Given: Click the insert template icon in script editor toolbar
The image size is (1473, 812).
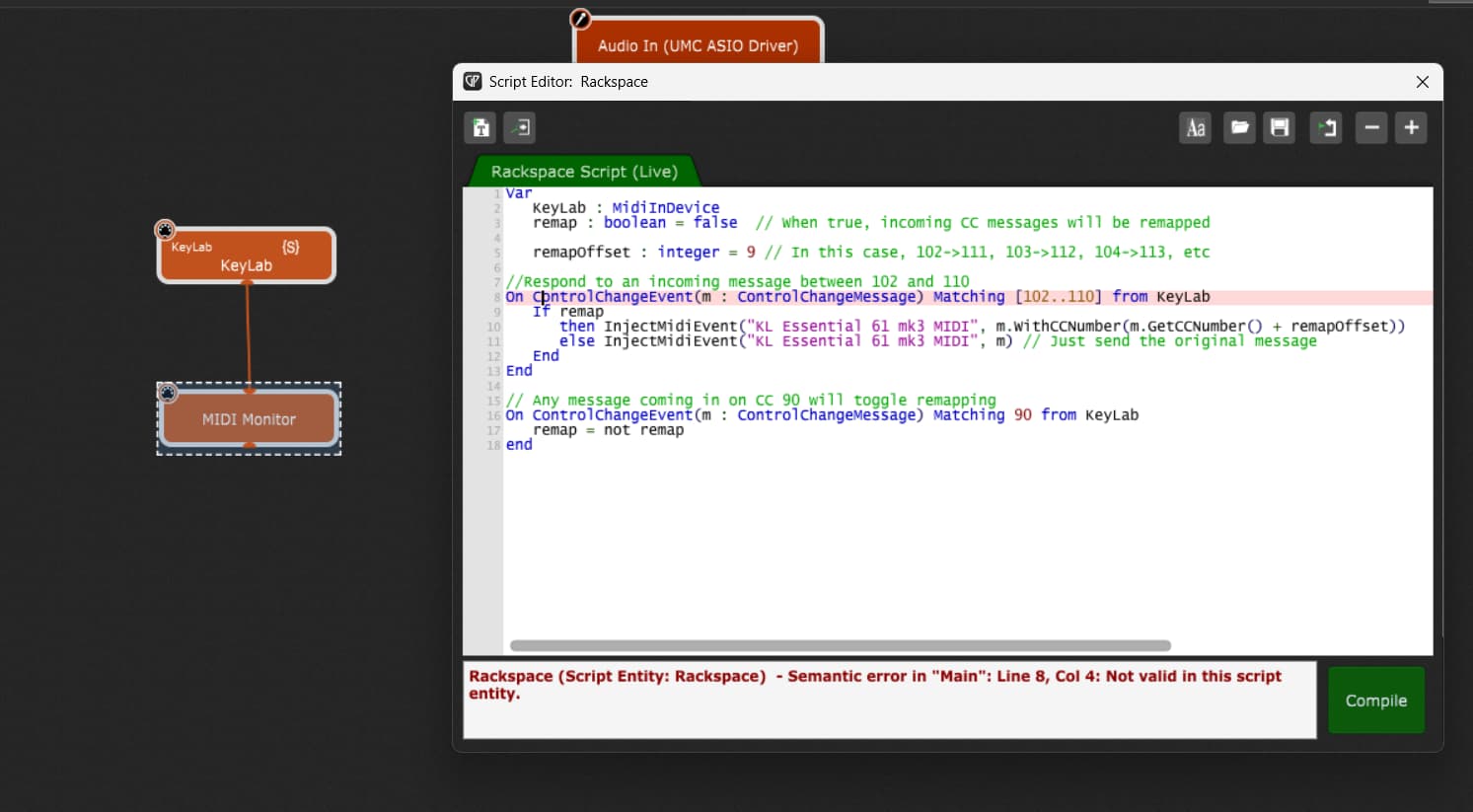Looking at the screenshot, I should point(480,127).
